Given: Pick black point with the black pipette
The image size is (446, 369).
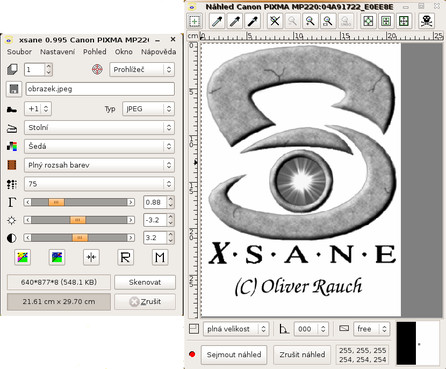Looking at the screenshot, I should click(253, 21).
